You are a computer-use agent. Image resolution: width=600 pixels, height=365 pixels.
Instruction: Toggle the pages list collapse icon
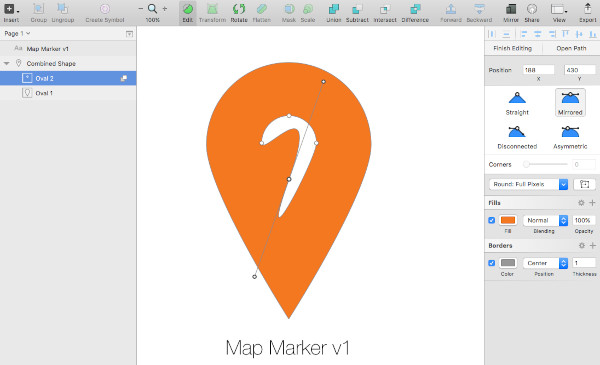tap(129, 34)
